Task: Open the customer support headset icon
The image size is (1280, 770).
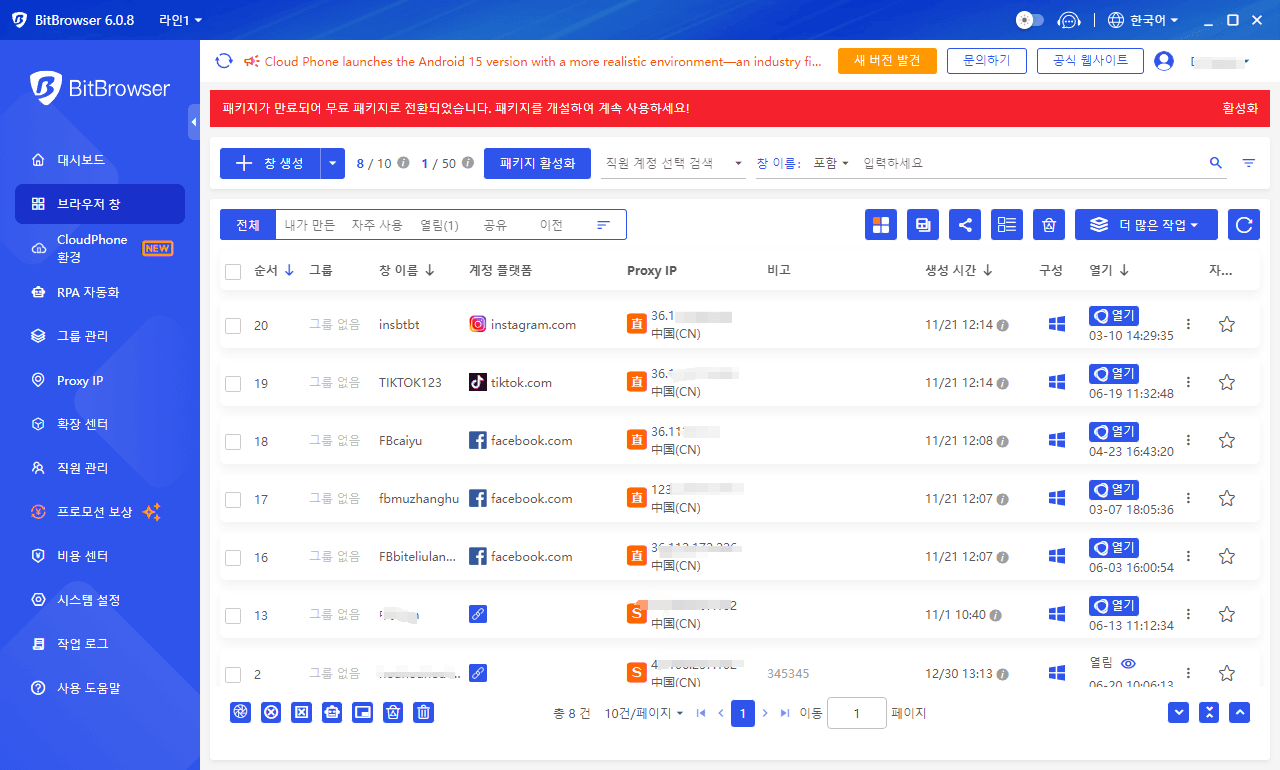Action: [x=1069, y=20]
